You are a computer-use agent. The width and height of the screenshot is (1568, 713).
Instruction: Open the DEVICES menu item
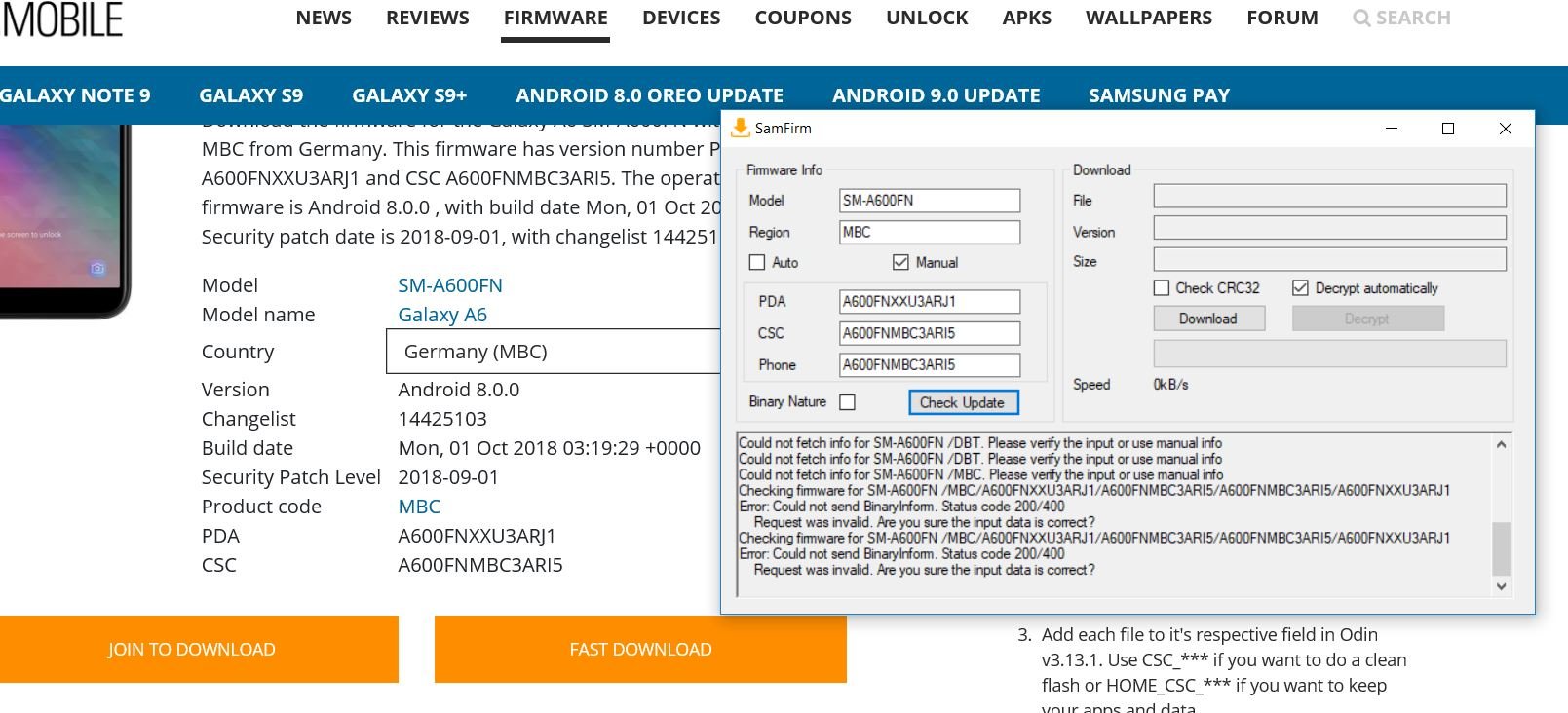(x=681, y=19)
